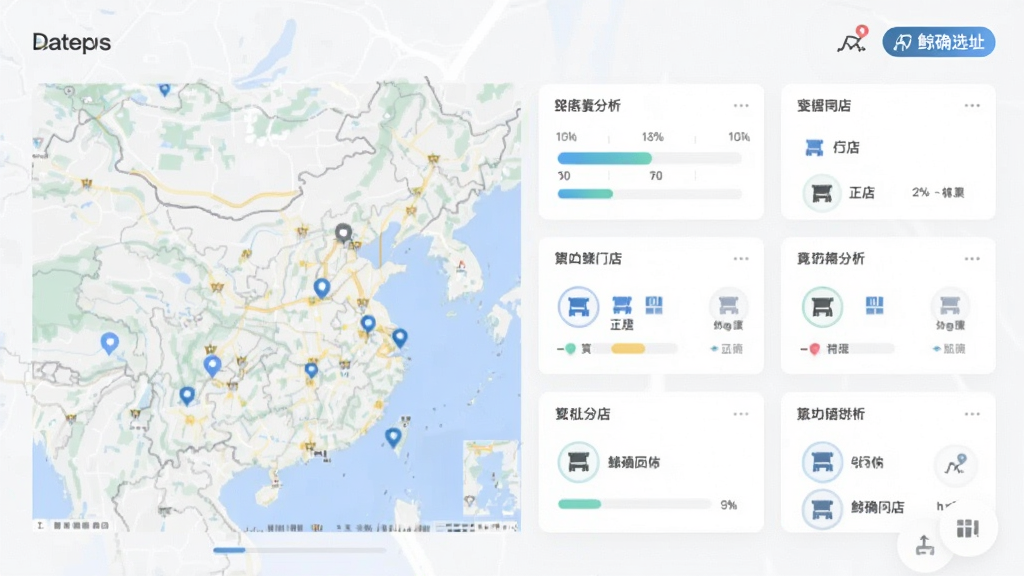
Task: Click the 9% value label
Action: (728, 505)
